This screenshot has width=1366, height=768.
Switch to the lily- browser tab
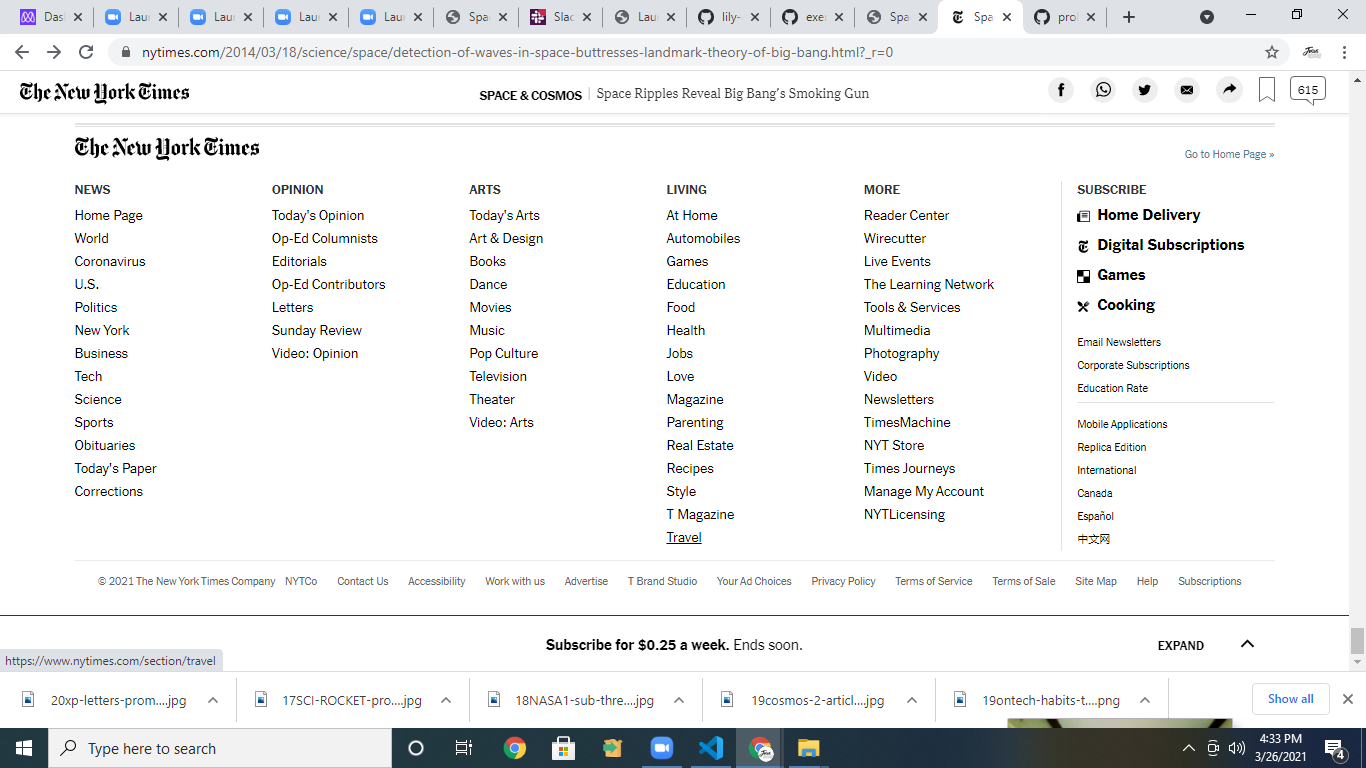coord(729,16)
